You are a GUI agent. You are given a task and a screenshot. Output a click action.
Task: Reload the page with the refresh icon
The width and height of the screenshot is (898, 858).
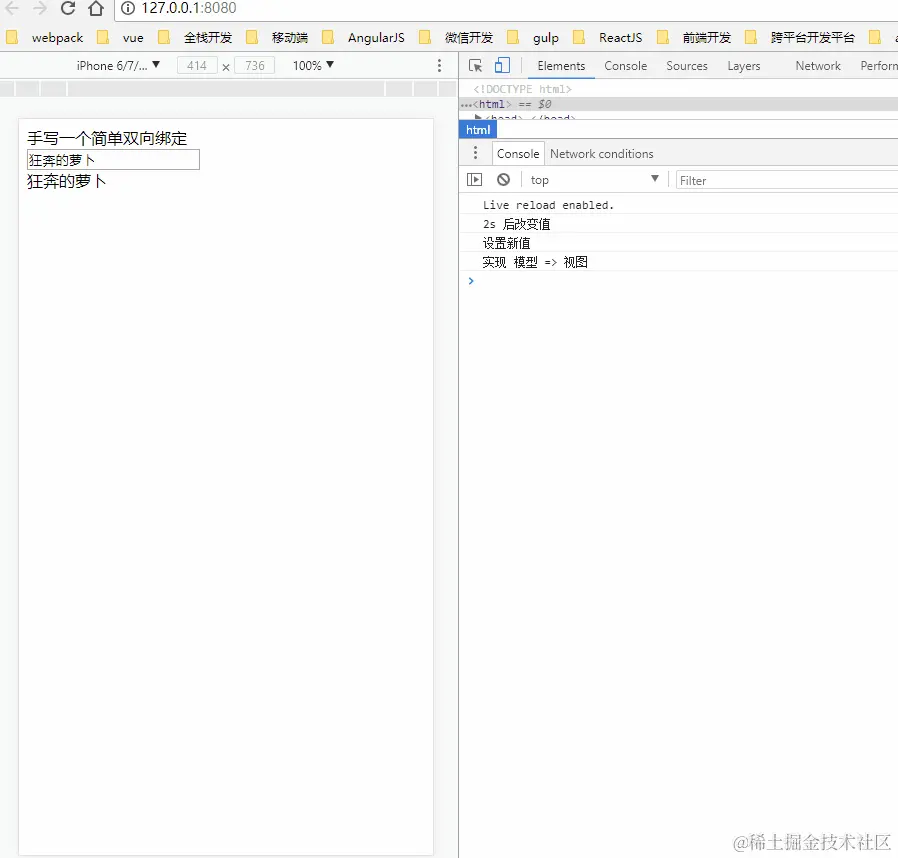(67, 10)
